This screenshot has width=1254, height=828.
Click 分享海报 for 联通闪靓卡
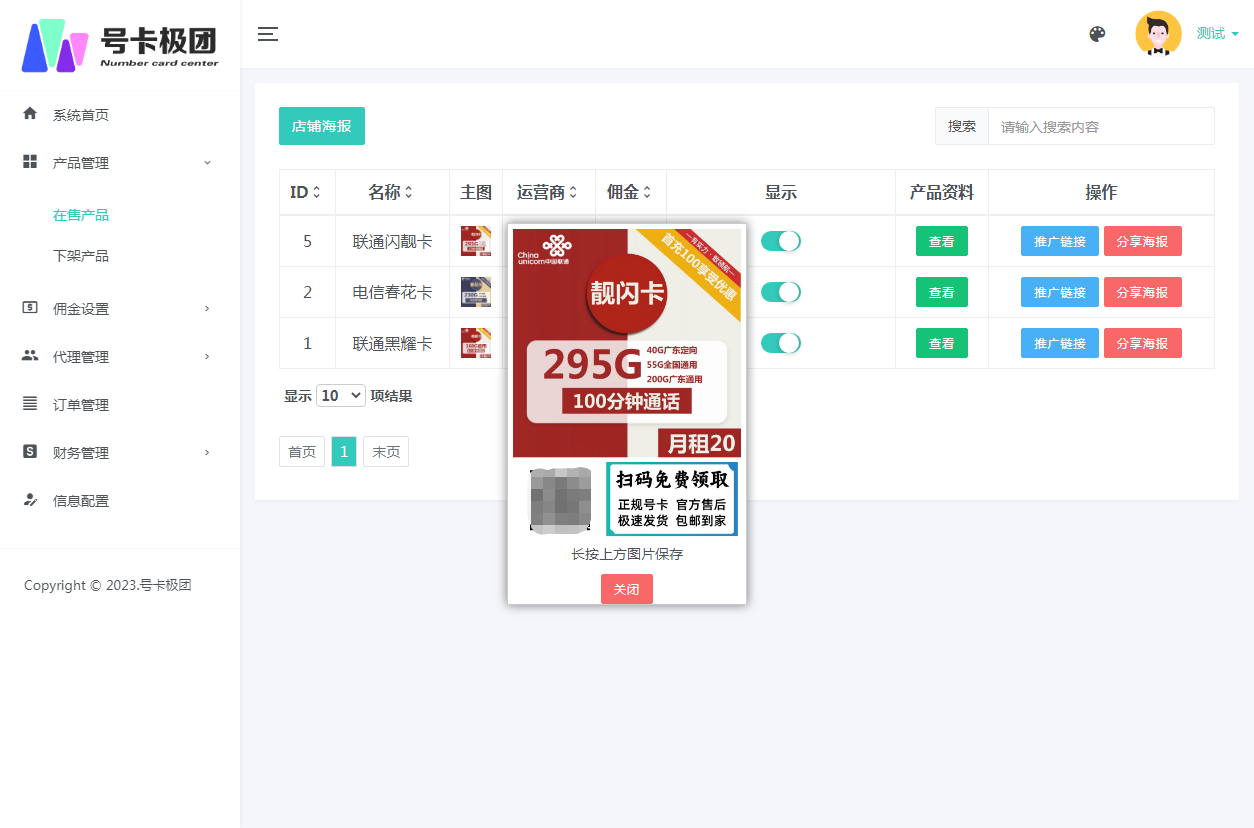coord(1143,241)
